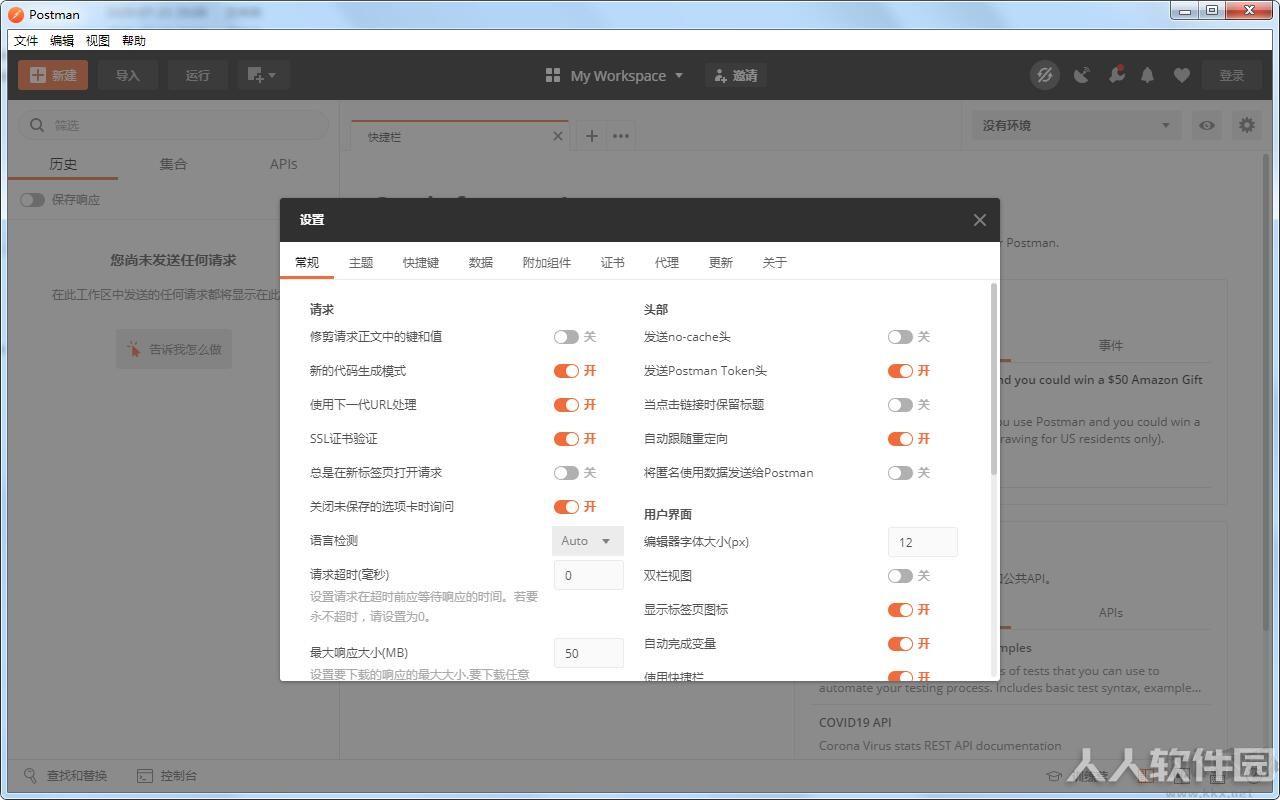This screenshot has width=1280, height=800.
Task: Open the 控制台 console in status bar
Action: point(167,776)
